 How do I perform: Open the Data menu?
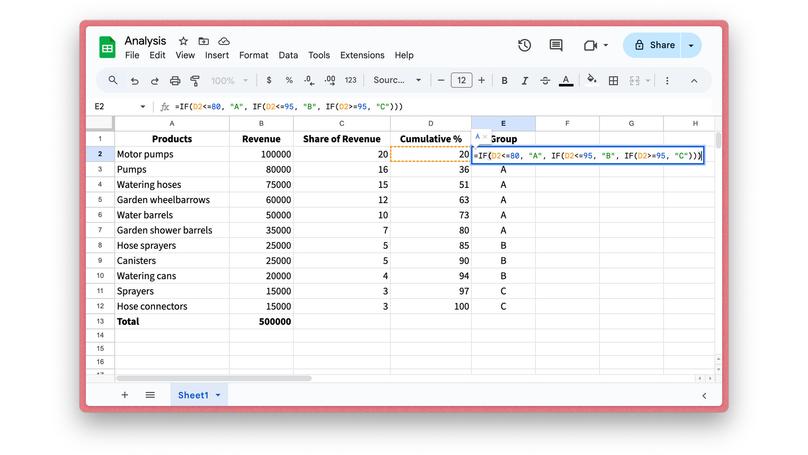pyautogui.click(x=288, y=55)
